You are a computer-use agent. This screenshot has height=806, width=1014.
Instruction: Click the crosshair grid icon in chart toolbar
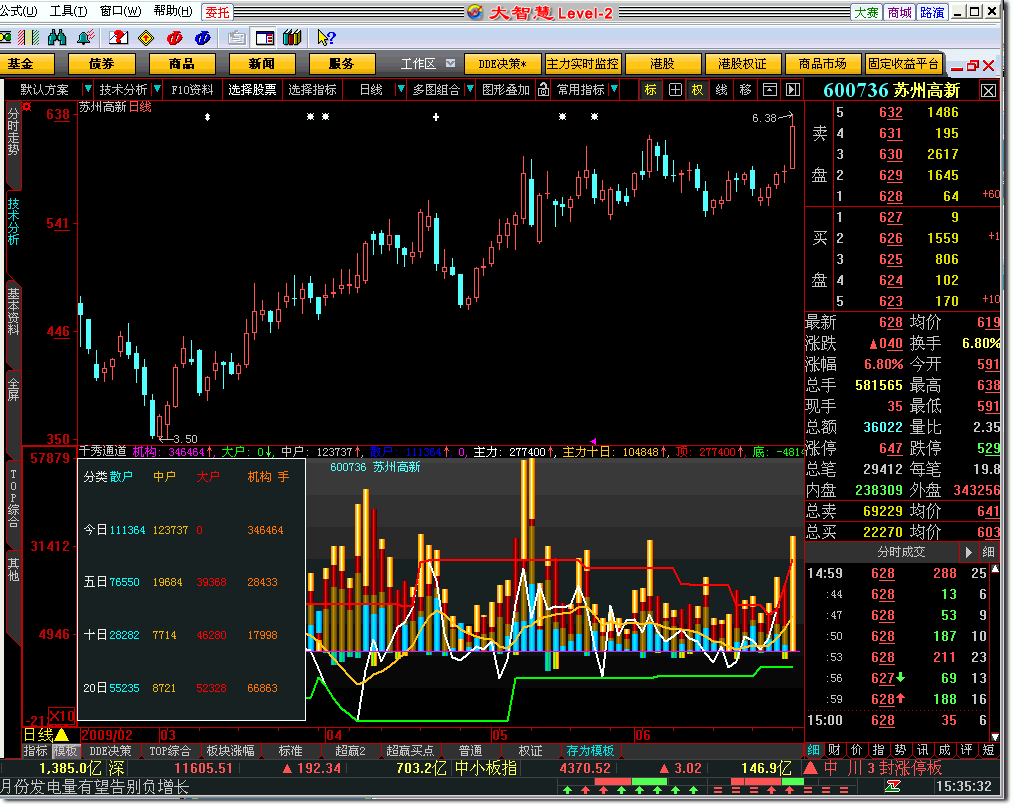675,90
